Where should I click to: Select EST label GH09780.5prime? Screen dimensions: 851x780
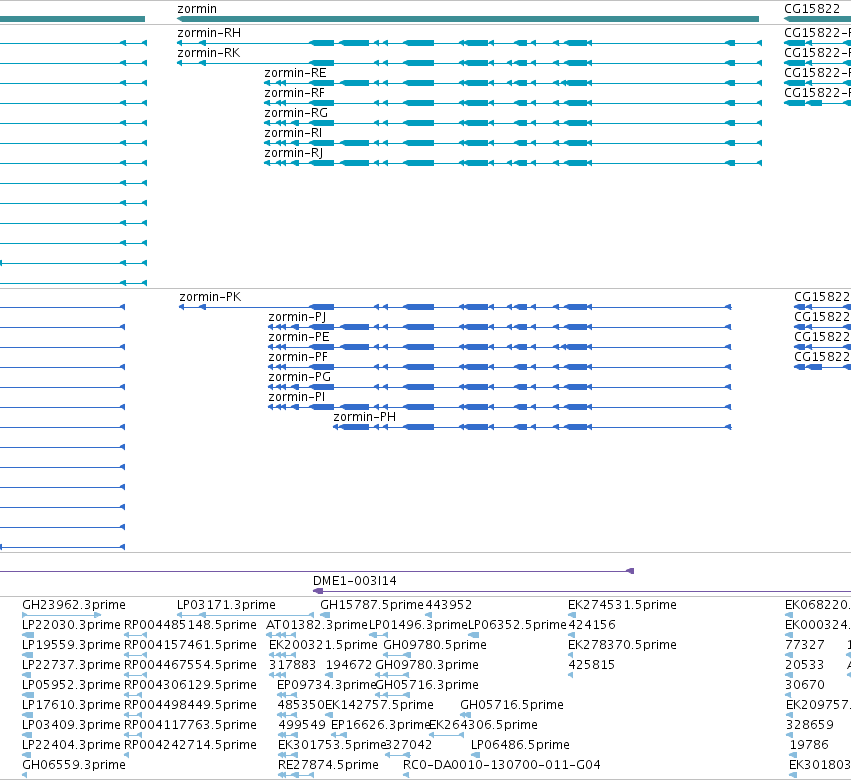coord(435,645)
